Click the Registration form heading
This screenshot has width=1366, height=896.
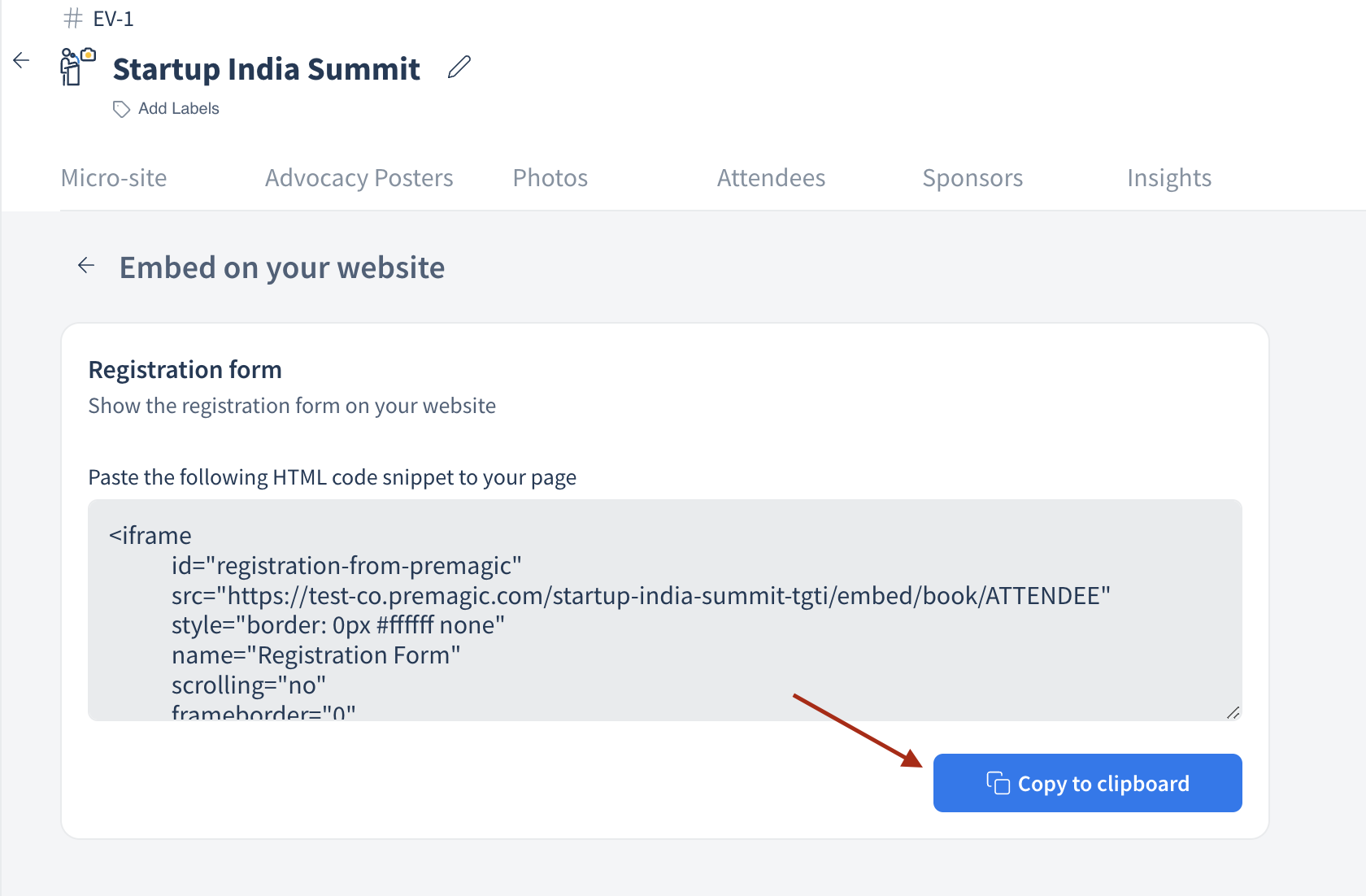pos(185,370)
